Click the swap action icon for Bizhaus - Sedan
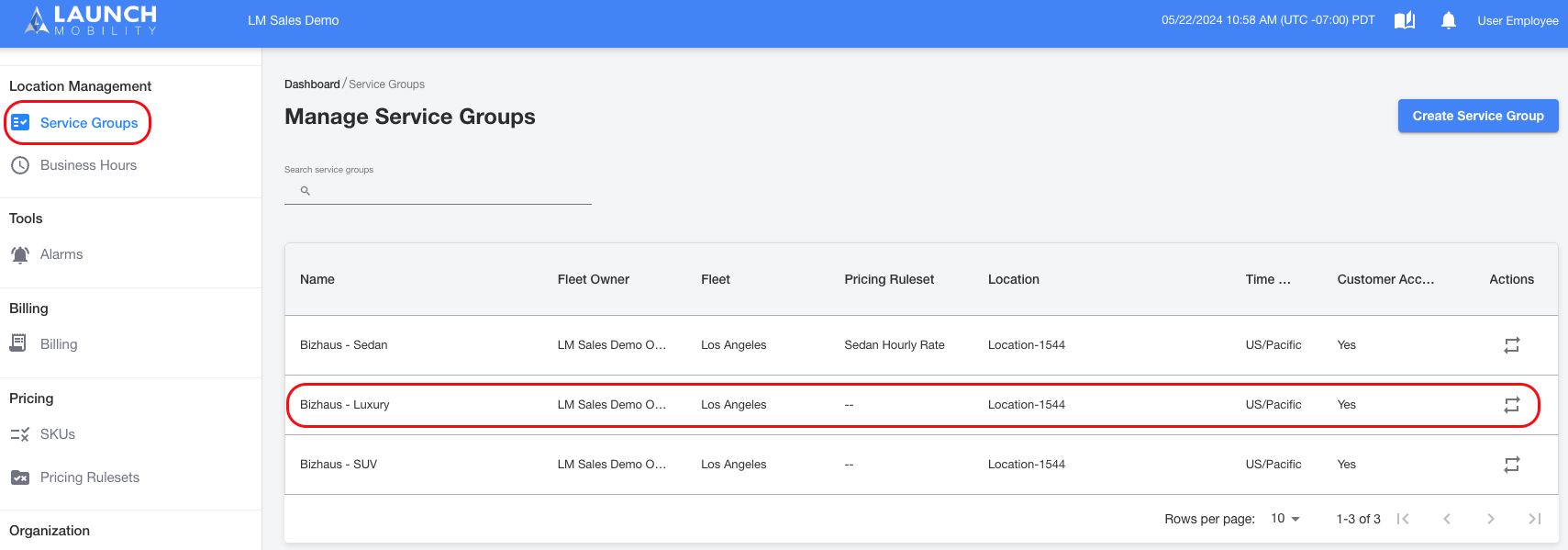This screenshot has width=1568, height=550. coord(1512,345)
